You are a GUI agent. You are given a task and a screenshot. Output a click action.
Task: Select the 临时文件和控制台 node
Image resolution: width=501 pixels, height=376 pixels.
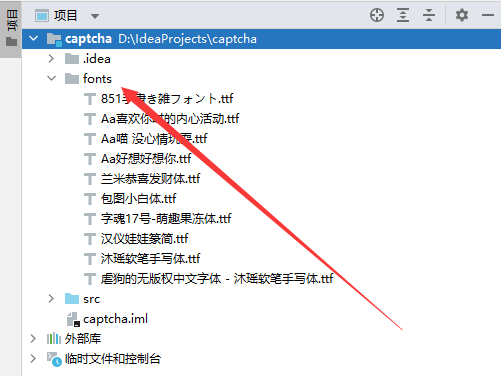113,359
